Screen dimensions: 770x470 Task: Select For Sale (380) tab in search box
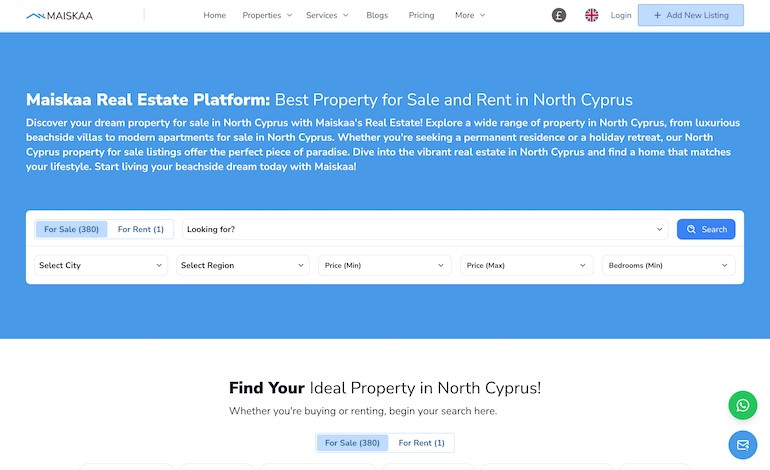pyautogui.click(x=72, y=229)
